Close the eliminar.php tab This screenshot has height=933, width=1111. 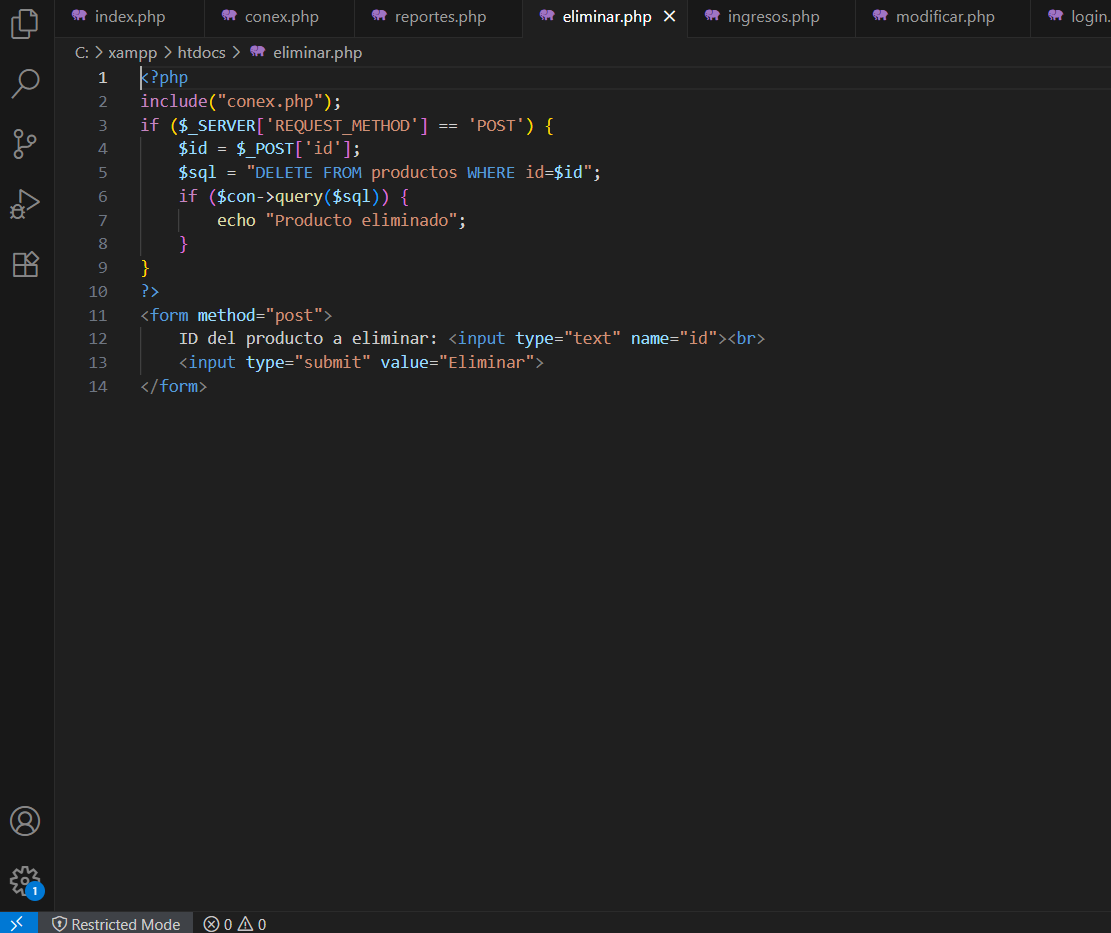coord(670,17)
